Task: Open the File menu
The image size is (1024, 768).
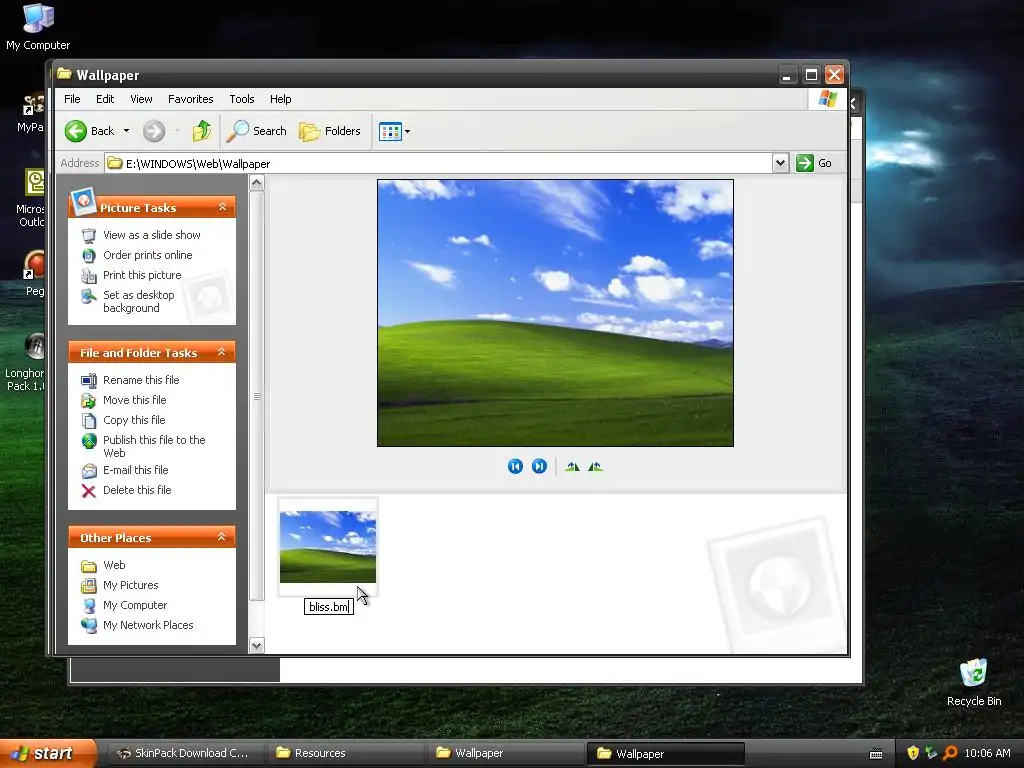Action: (72, 99)
